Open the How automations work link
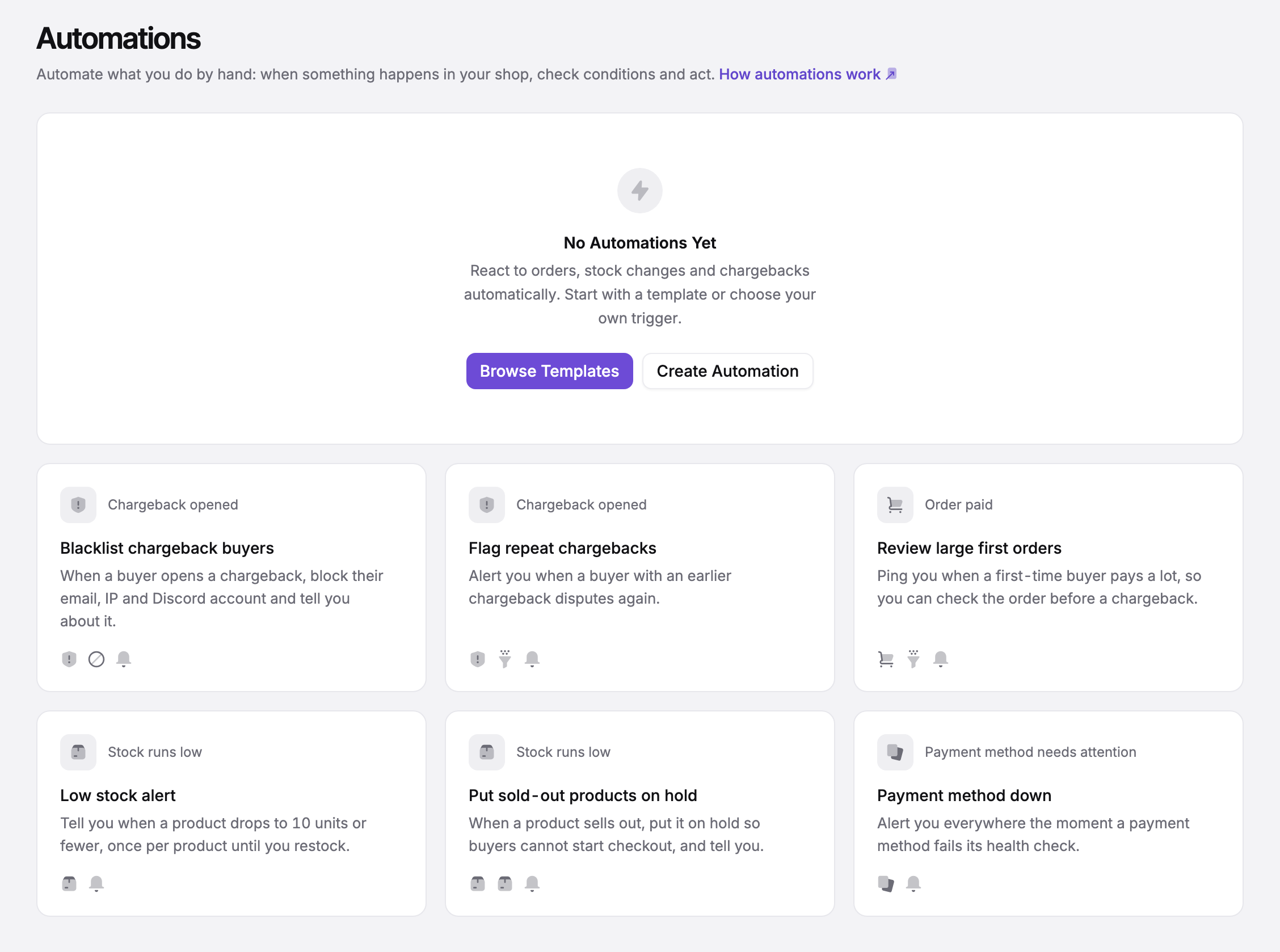1280x952 pixels. coord(799,74)
